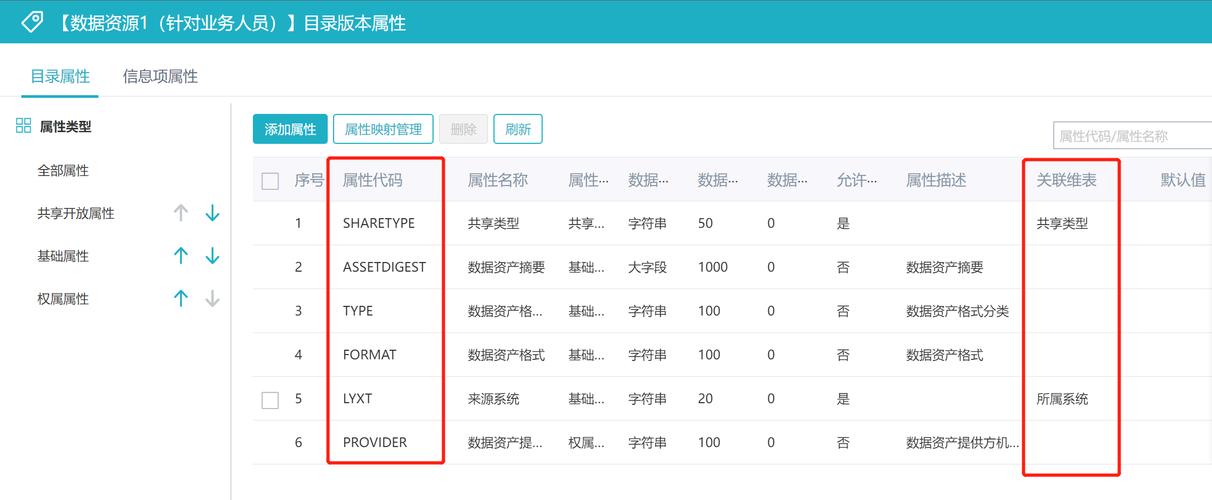Open the 信息项属性 tab
Screen dimensions: 1212x500
[x=160, y=76]
